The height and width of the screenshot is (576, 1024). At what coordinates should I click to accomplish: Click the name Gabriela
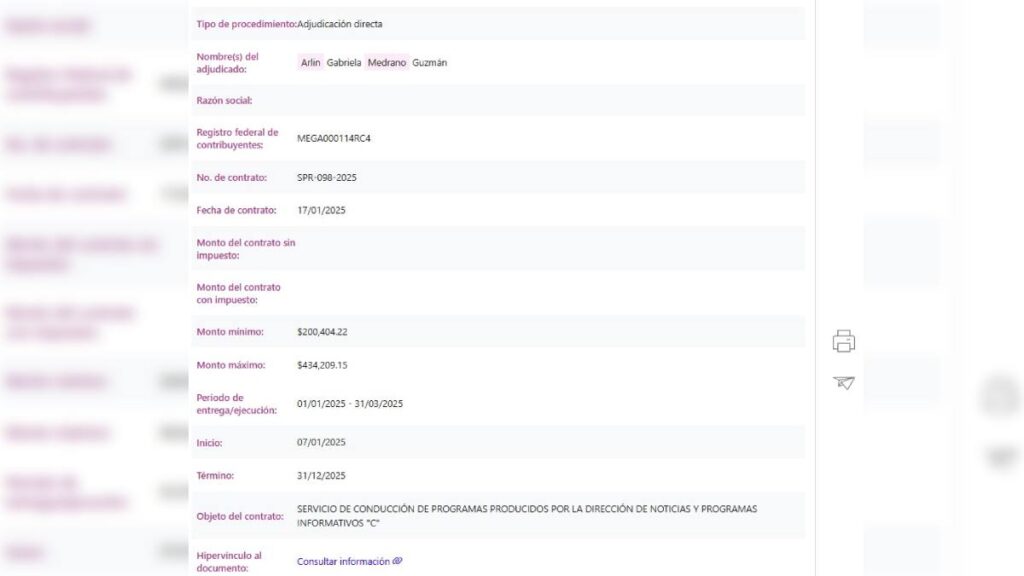344,62
